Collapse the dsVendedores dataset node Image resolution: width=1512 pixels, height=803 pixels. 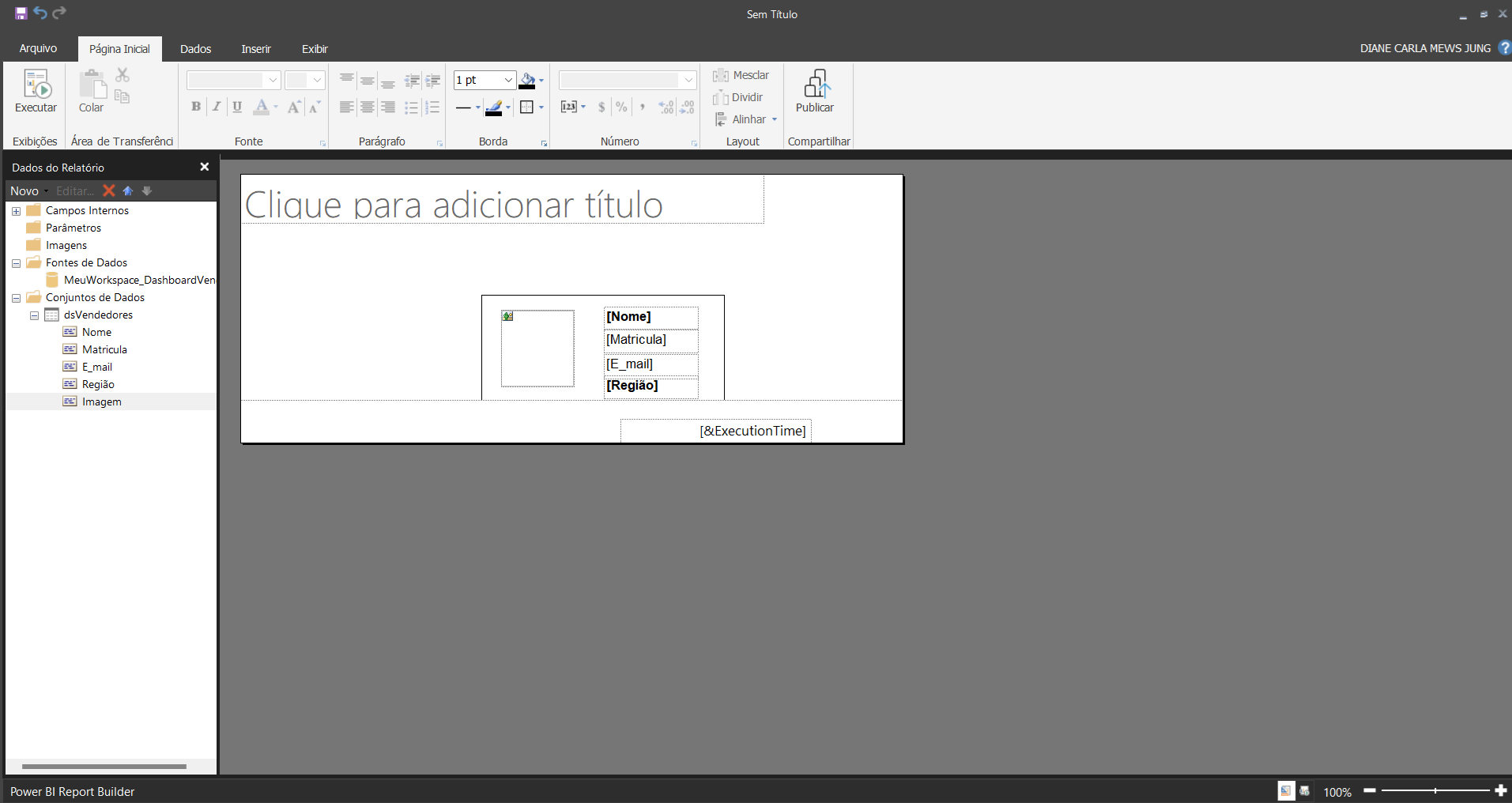[34, 315]
